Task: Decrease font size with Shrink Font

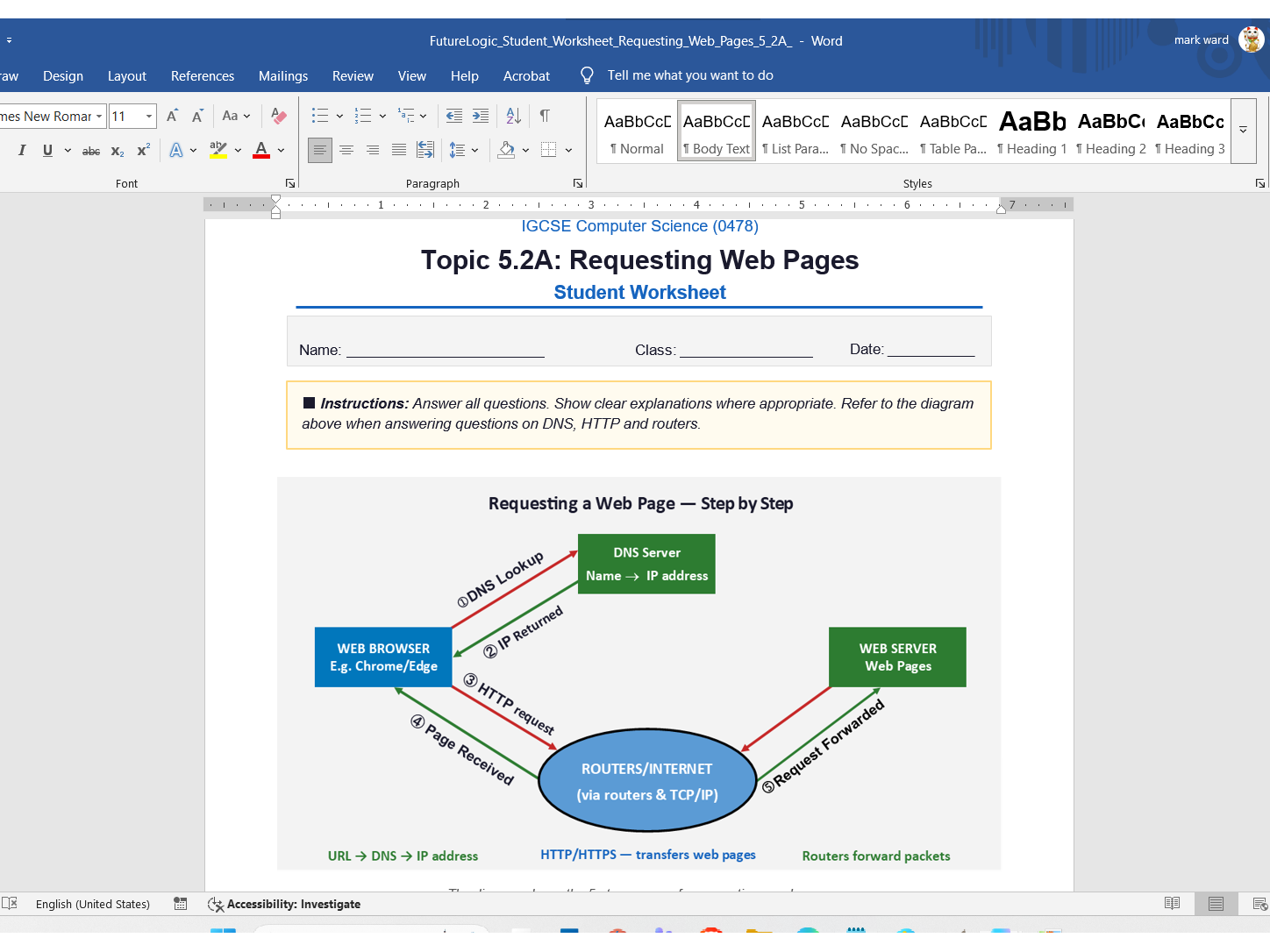Action: point(198,116)
